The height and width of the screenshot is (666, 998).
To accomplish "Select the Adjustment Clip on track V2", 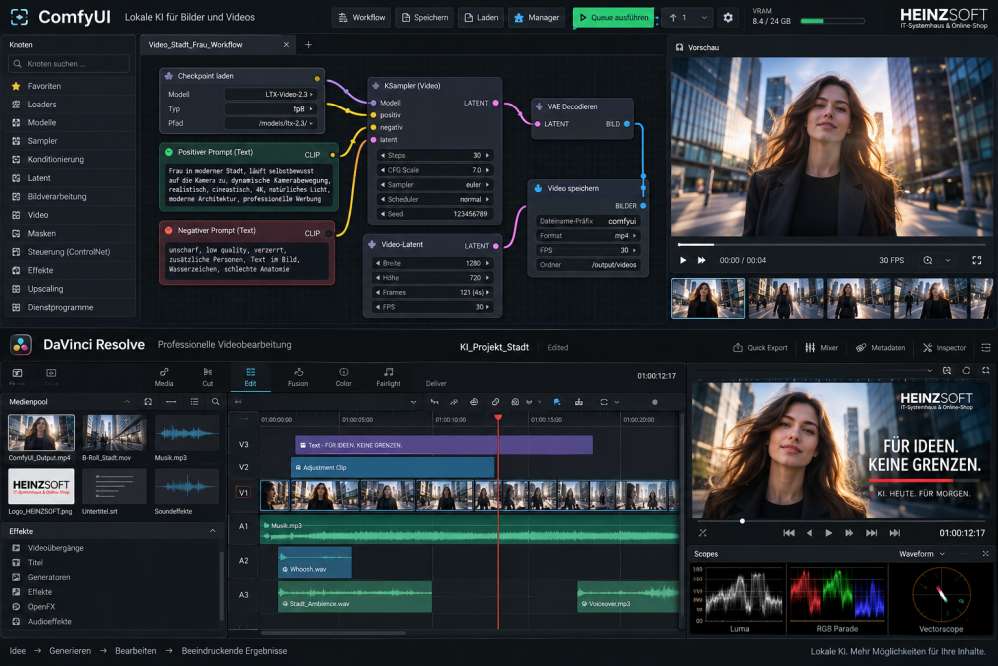I will [393, 467].
